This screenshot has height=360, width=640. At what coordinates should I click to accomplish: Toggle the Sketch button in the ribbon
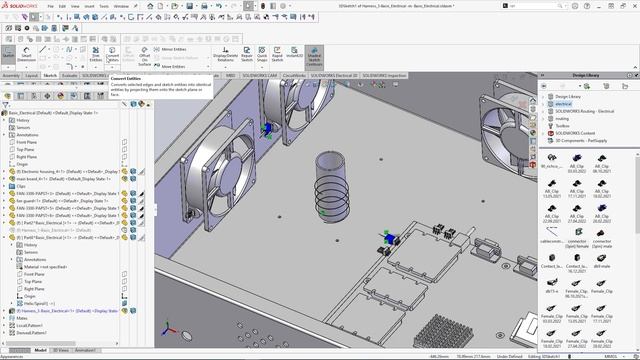(x=8, y=54)
